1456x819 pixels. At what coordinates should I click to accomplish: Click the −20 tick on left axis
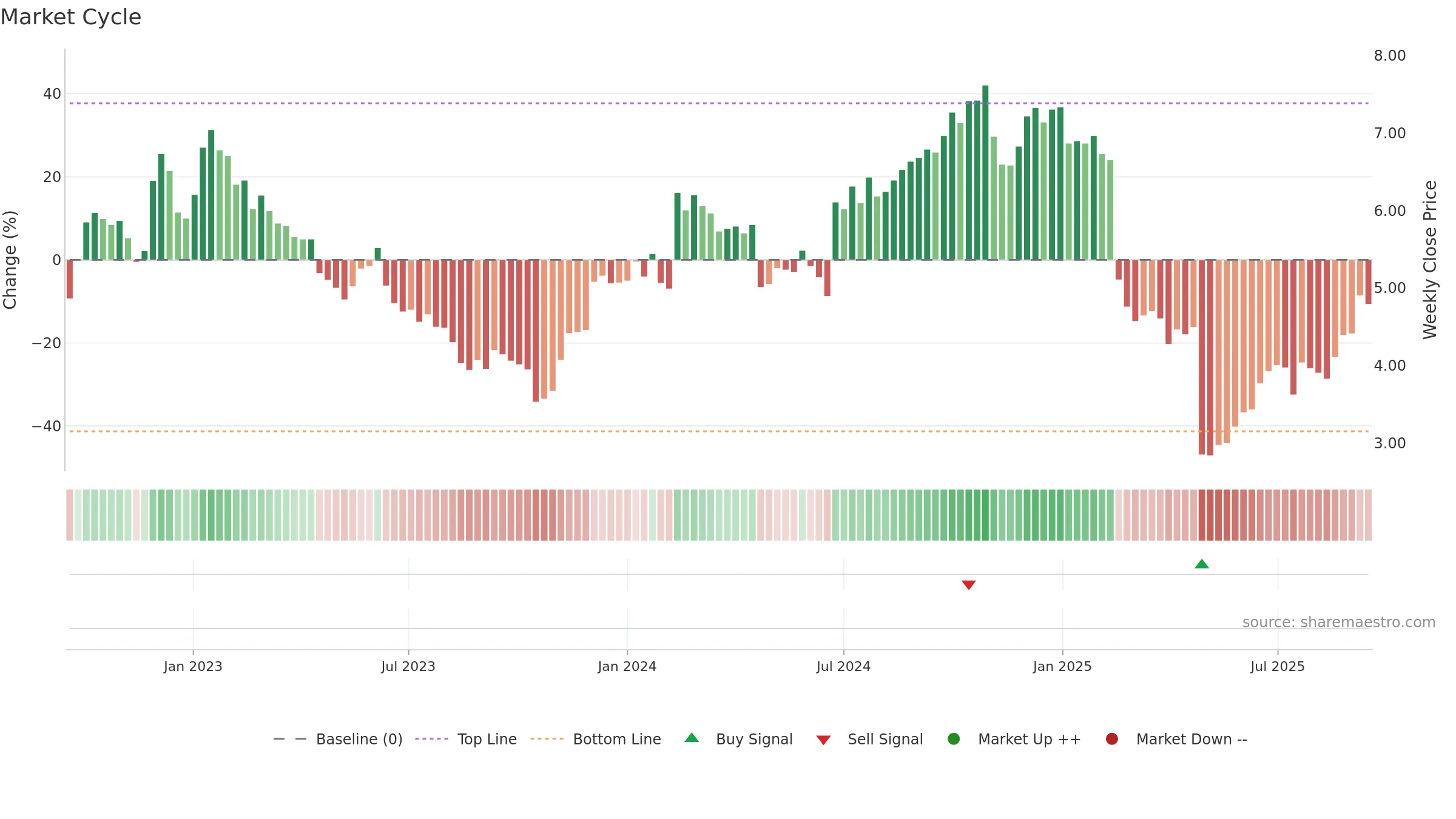click(x=47, y=343)
